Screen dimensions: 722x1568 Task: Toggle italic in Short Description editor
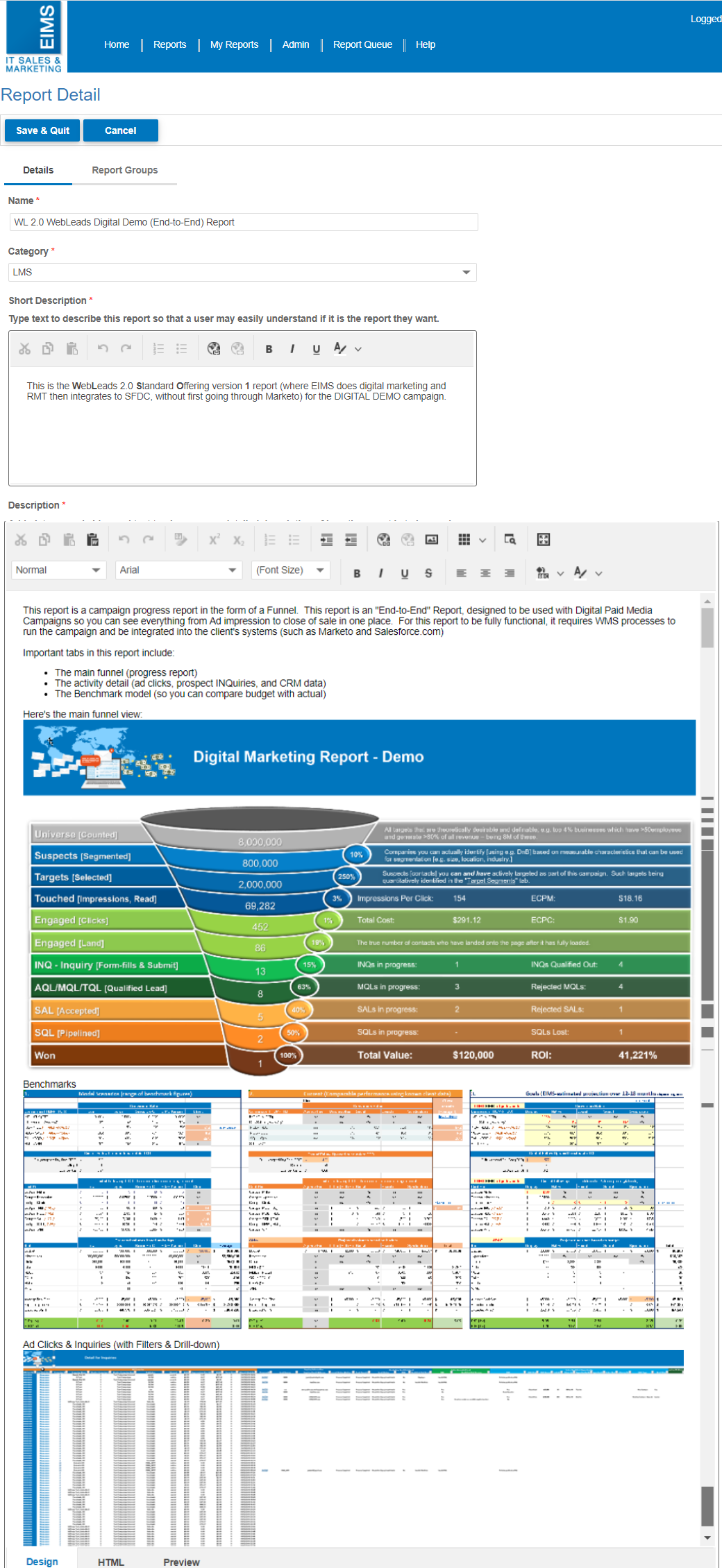pos(292,349)
